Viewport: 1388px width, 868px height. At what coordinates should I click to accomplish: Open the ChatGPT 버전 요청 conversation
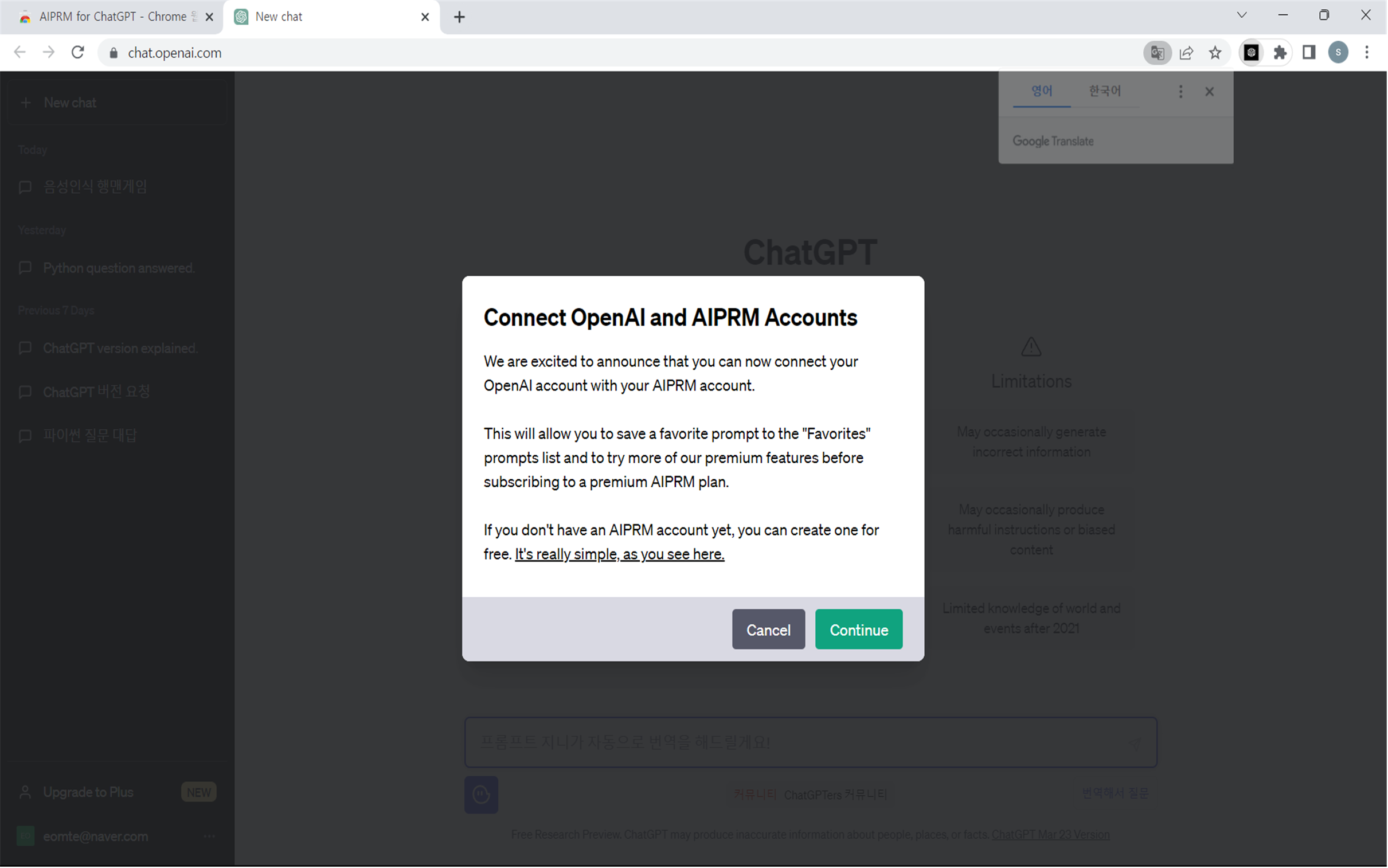tap(117, 392)
